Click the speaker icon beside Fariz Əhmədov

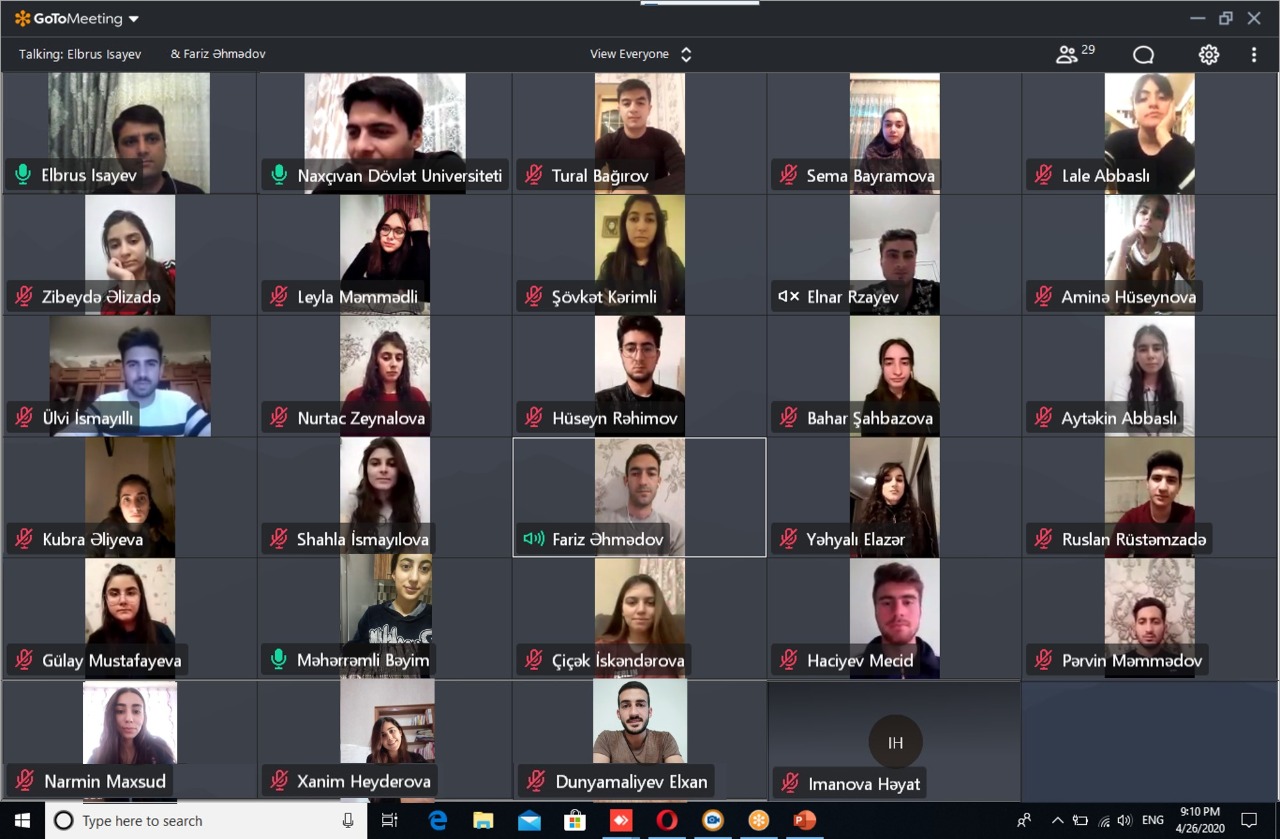(534, 539)
